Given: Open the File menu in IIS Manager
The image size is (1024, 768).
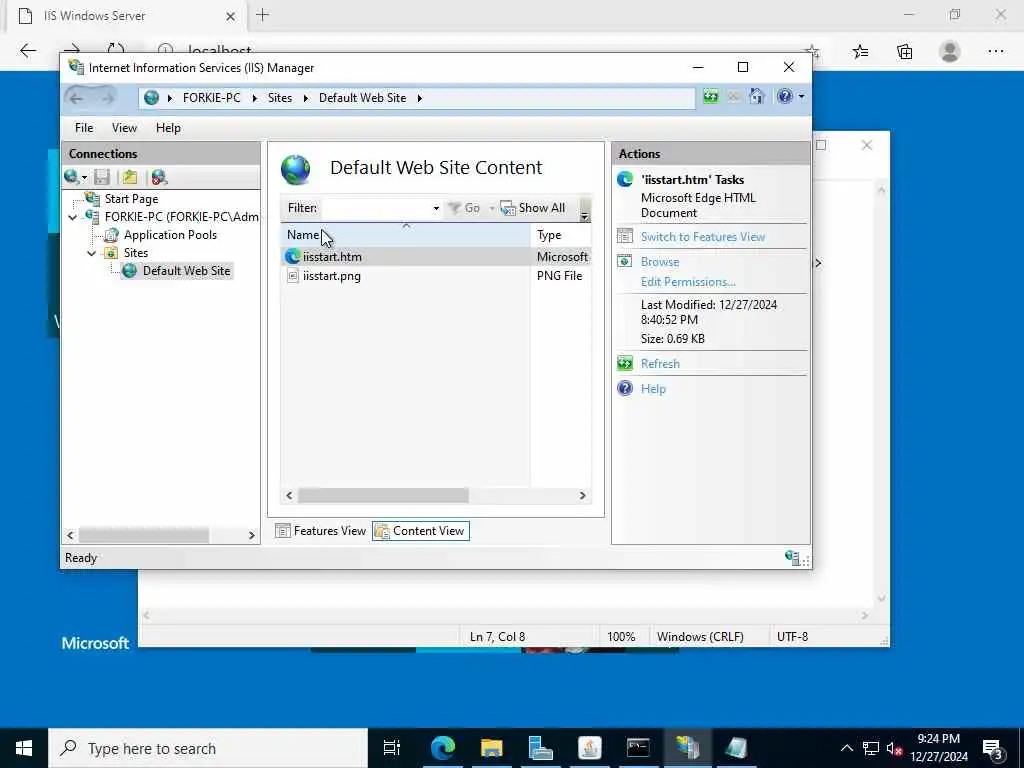Looking at the screenshot, I should click(x=84, y=128).
